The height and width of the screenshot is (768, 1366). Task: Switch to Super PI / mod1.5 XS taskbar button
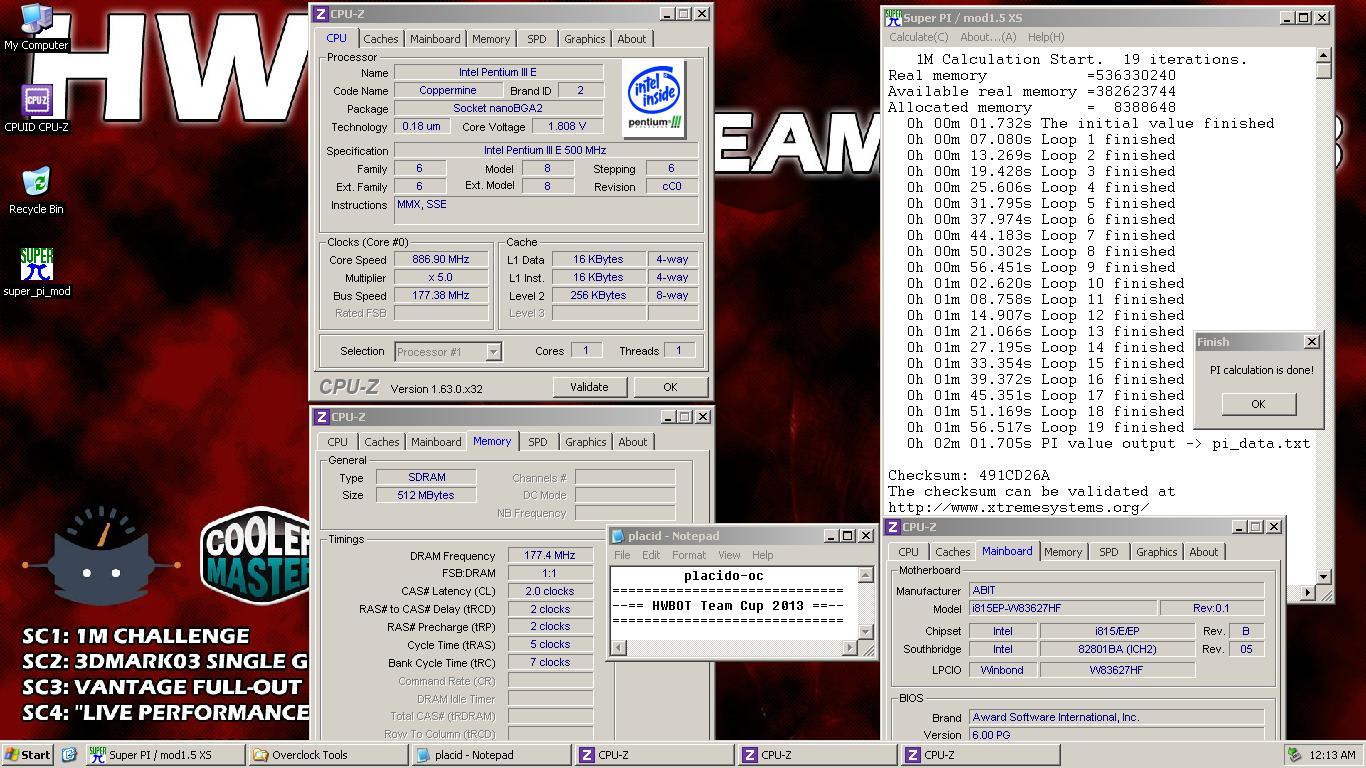tap(163, 755)
